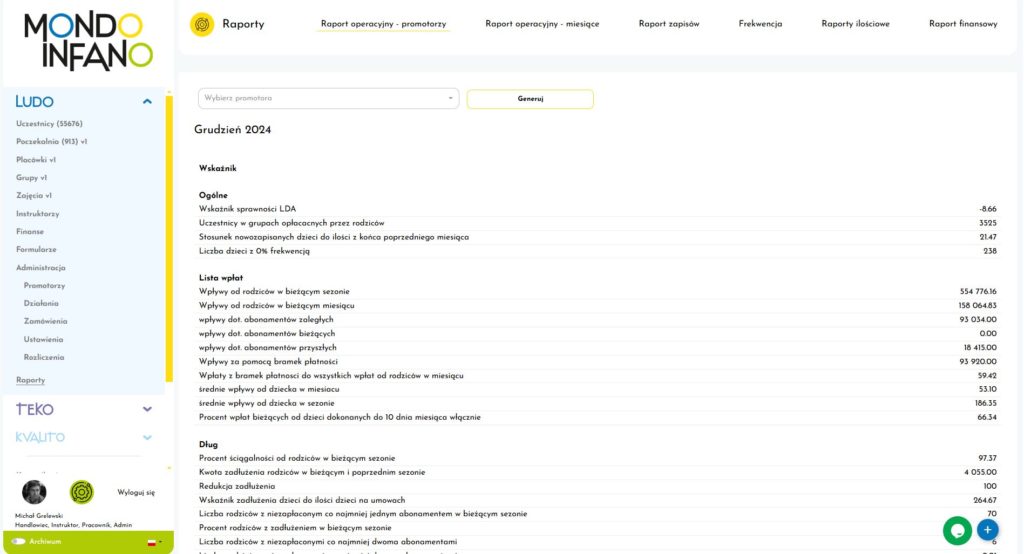
Task: Click the Mondo Infano logo
Action: point(88,41)
